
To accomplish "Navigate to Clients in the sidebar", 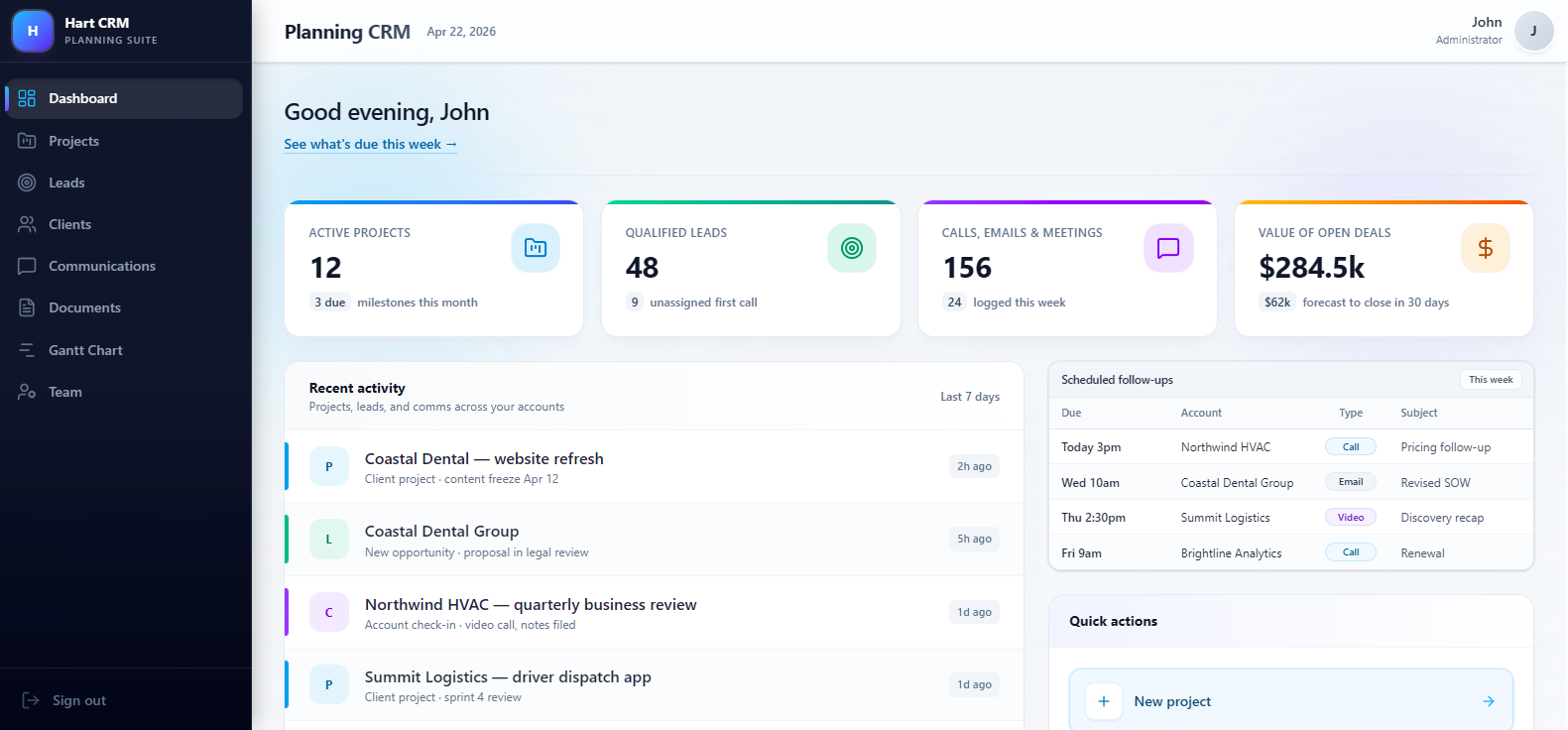I will [124, 224].
